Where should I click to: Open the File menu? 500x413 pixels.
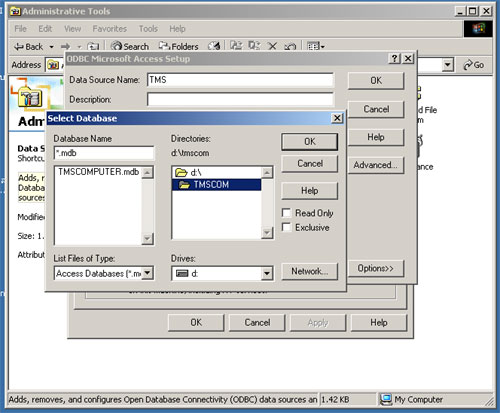20,29
